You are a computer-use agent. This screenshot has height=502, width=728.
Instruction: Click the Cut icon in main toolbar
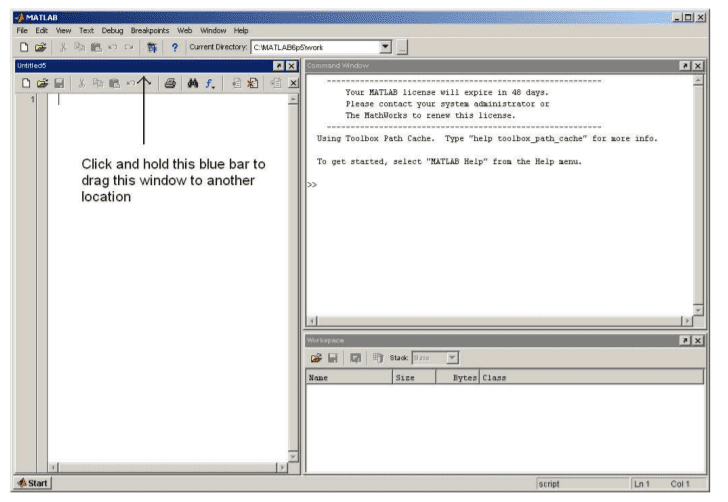pyautogui.click(x=63, y=47)
